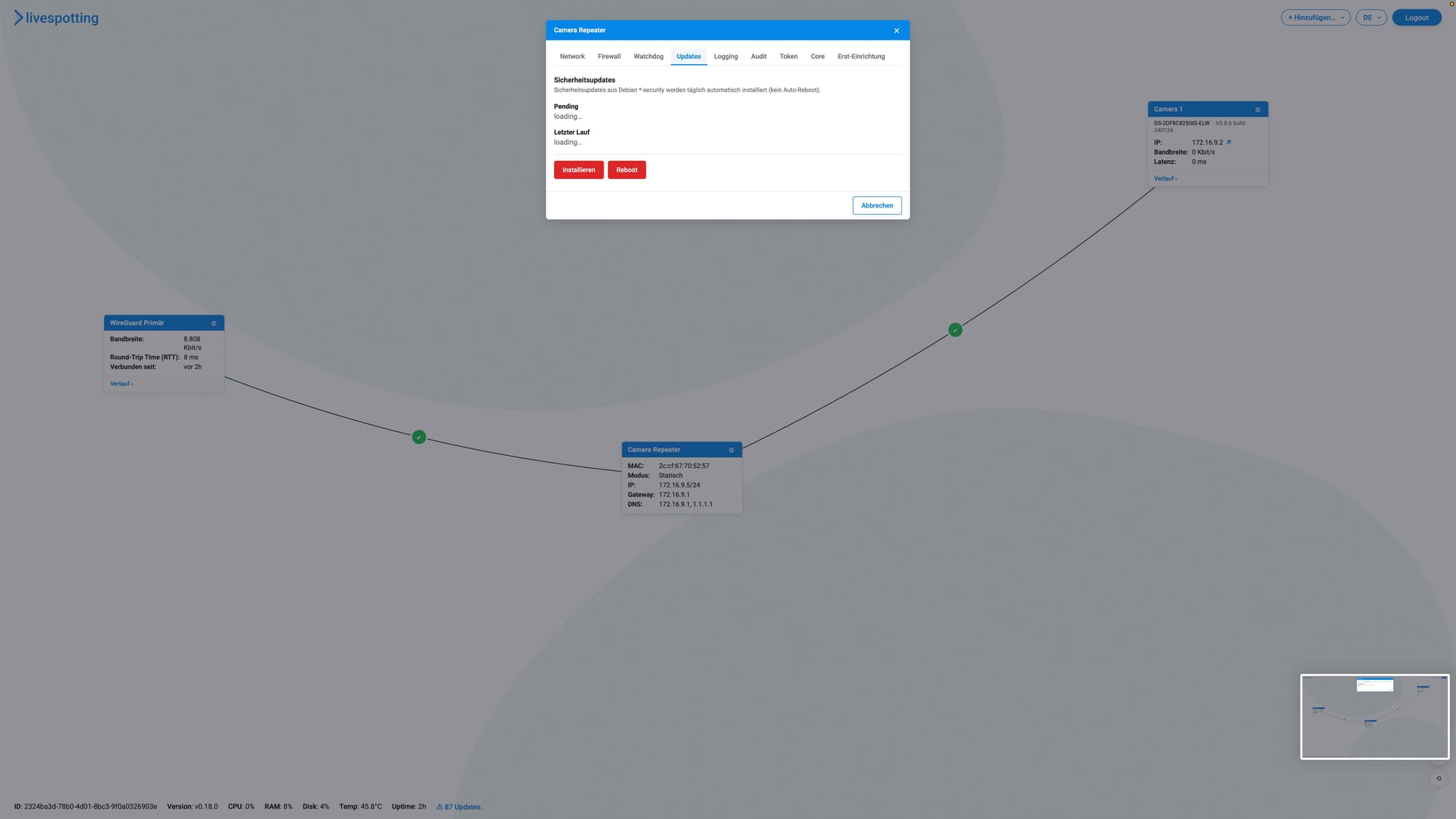Open the 87 Updates warning in the status bar
1456x819 pixels.
459,807
